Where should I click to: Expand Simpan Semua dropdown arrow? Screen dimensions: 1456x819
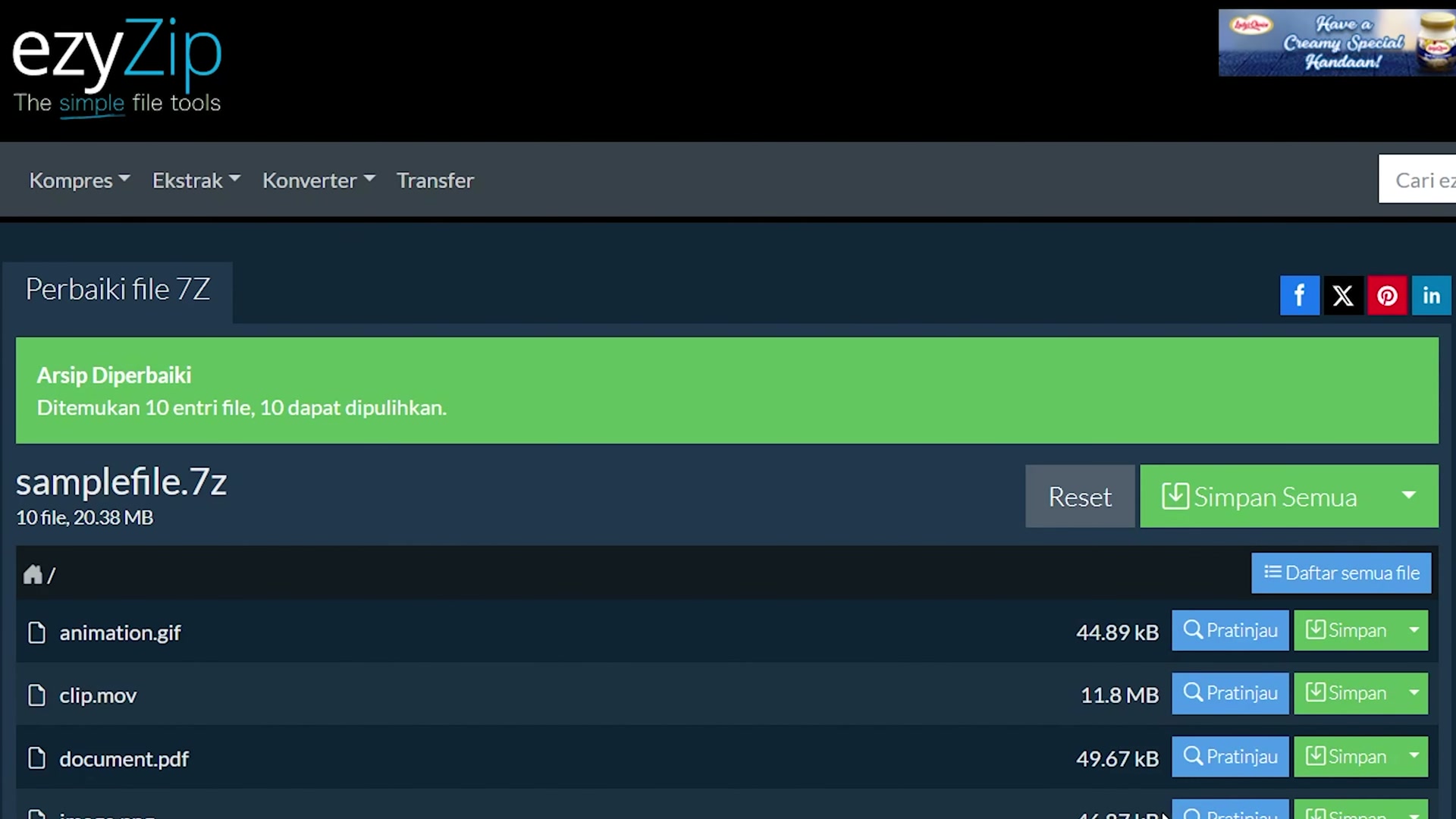[1408, 496]
